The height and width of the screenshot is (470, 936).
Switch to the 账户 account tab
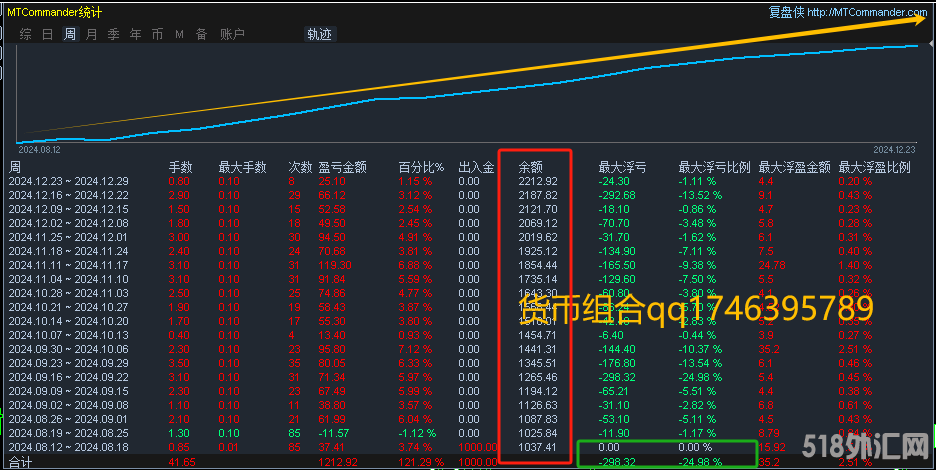[x=232, y=34]
